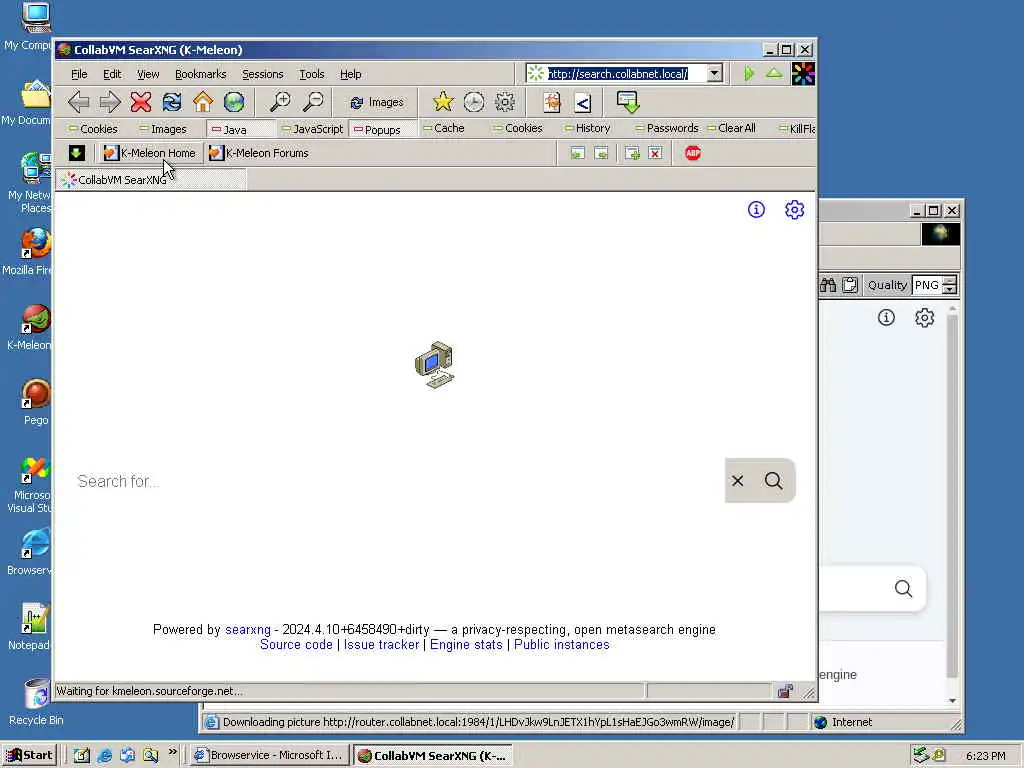Screen dimensions: 1024x768
Task: Click the globe search icon
Action: click(x=234, y=102)
